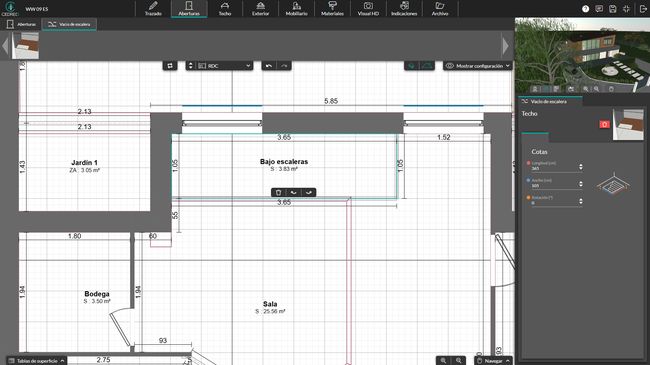Select the Aberturas door menu
650x365 pixels.
click(189, 9)
